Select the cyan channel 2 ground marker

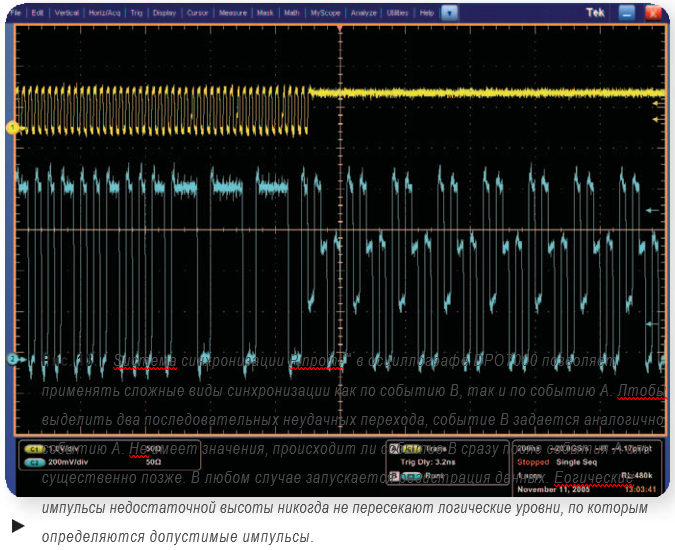(12, 358)
